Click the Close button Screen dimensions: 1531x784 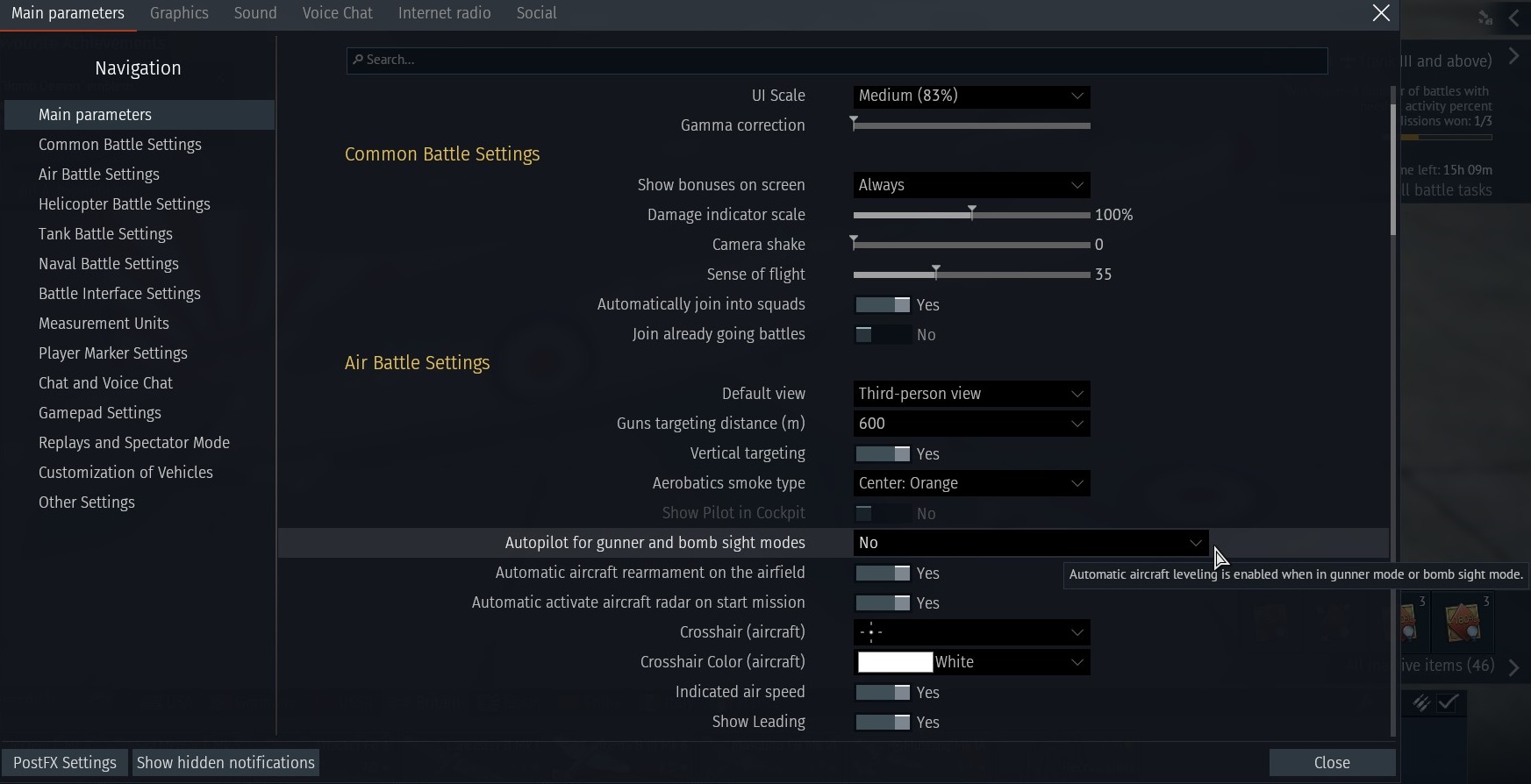(1332, 763)
